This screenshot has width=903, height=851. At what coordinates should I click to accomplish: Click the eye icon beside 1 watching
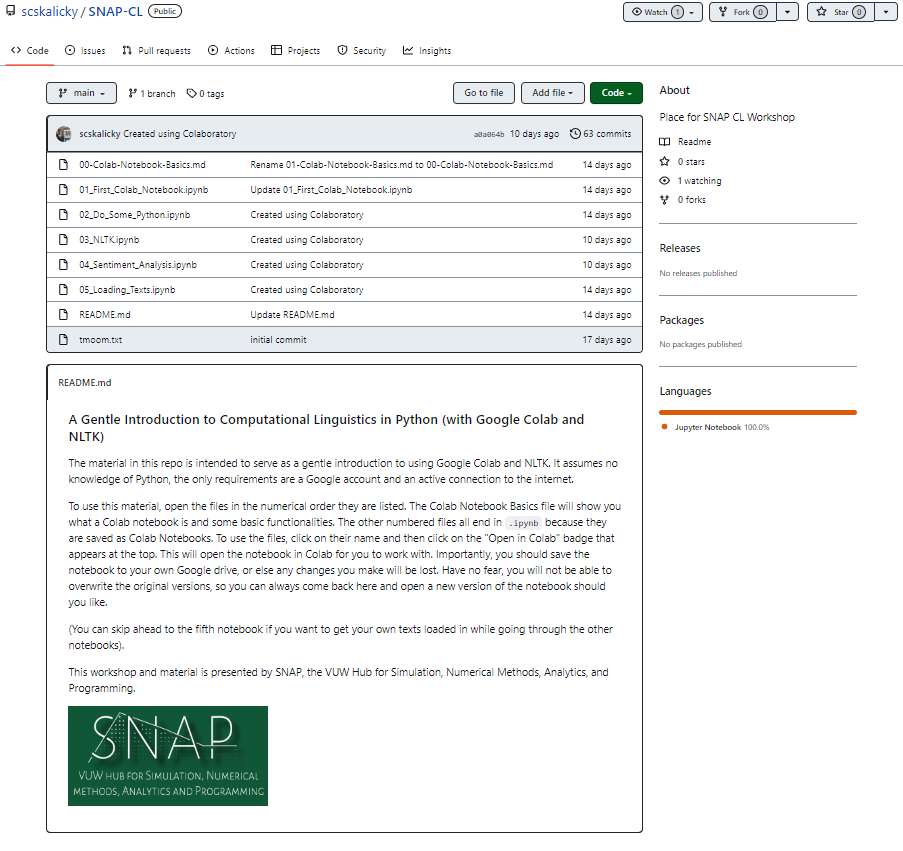665,181
